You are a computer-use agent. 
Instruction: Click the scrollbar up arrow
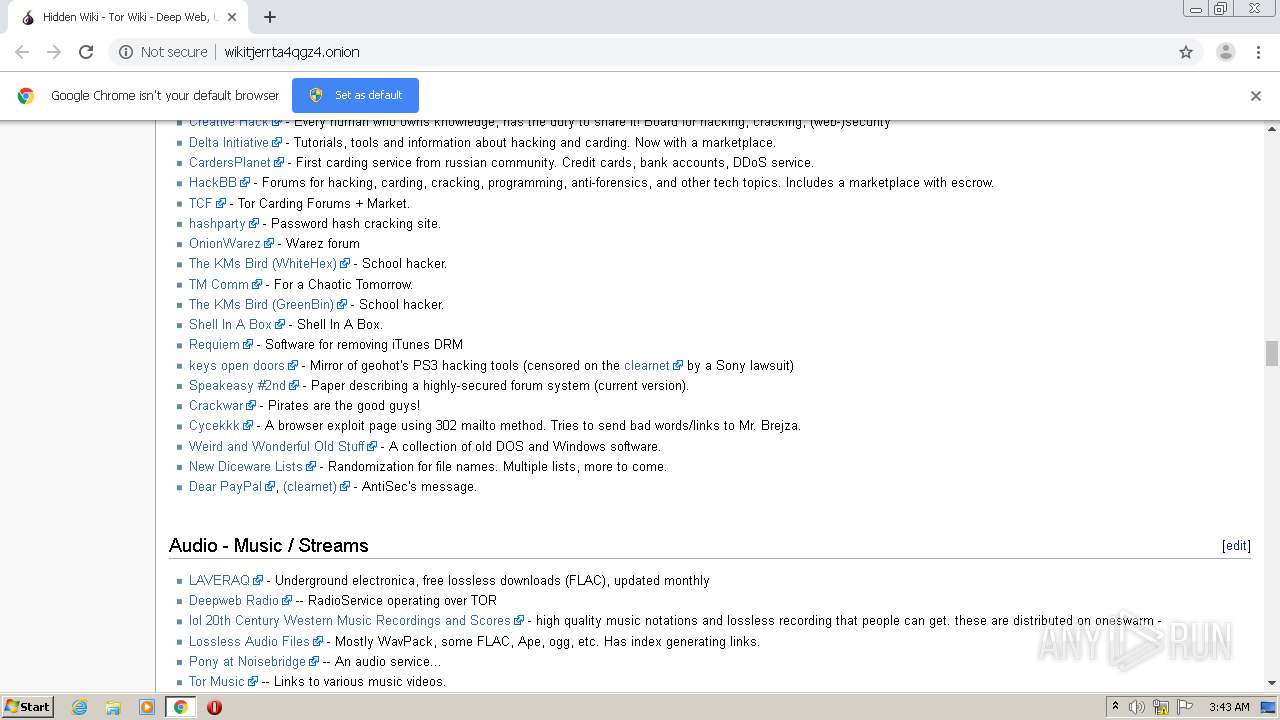(x=1272, y=128)
